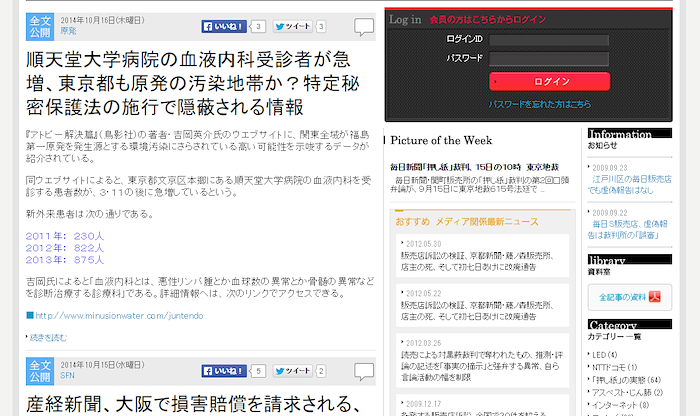Click the date 2009.09.23 in Information
This screenshot has height=416, width=700.
(x=609, y=168)
